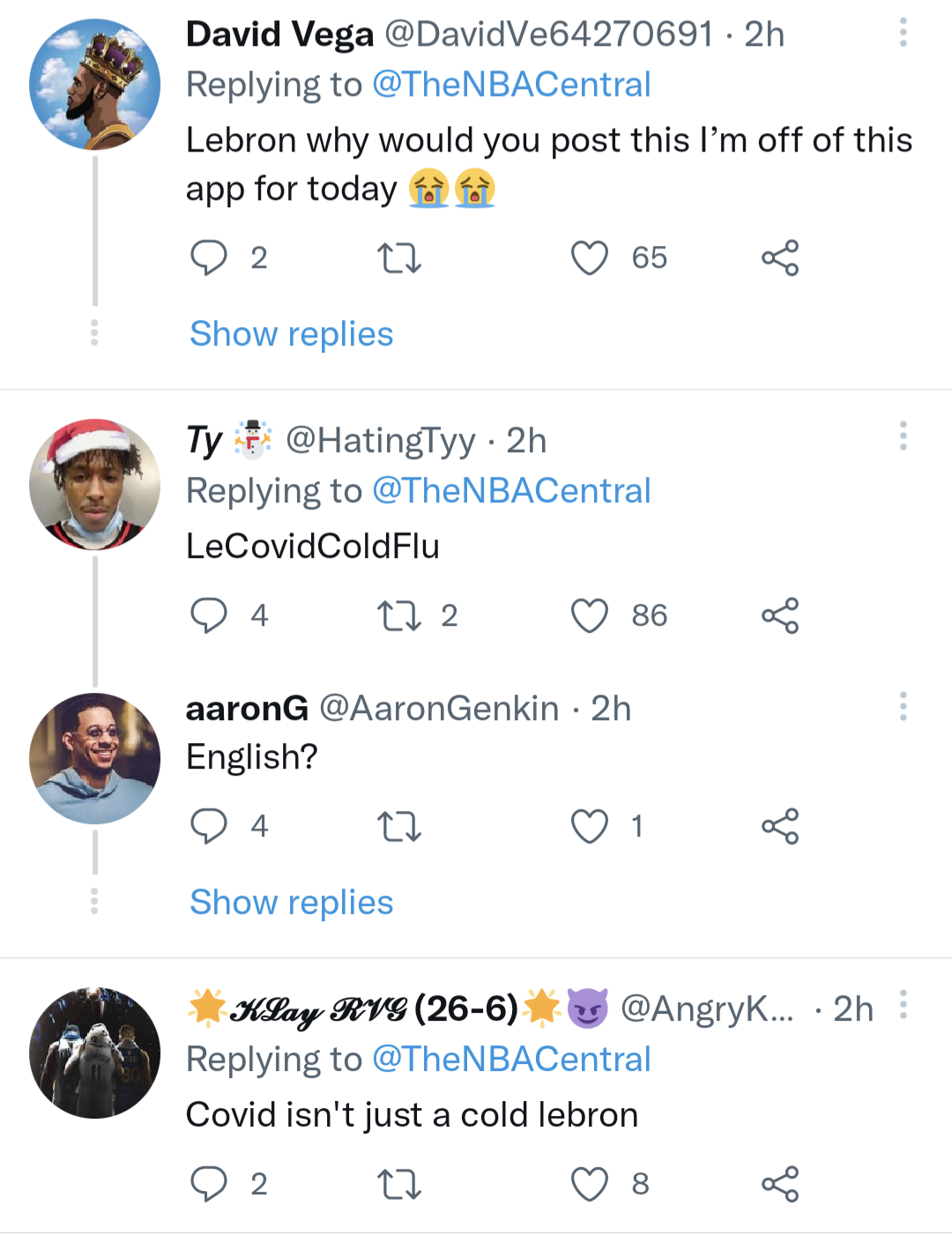
Task: Open @TheNBACentral link in David Vega's reply
Action: [x=511, y=85]
